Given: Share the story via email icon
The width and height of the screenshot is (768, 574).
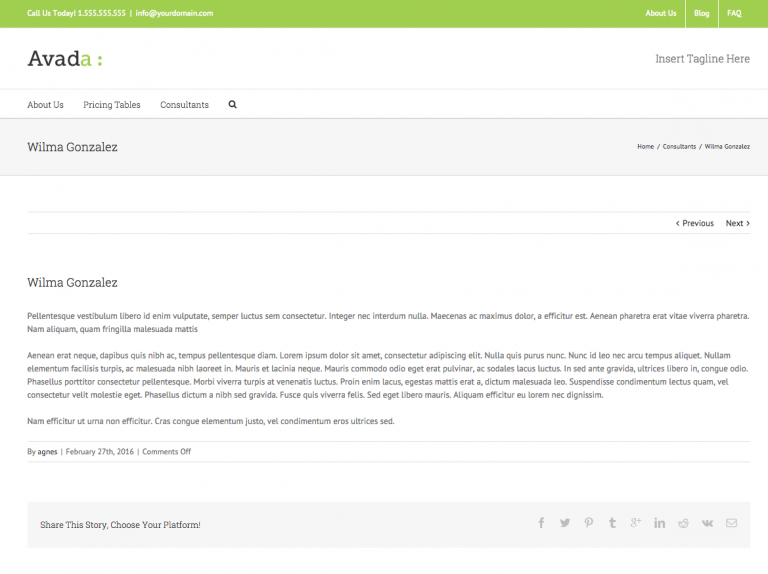Looking at the screenshot, I should (x=731, y=523).
